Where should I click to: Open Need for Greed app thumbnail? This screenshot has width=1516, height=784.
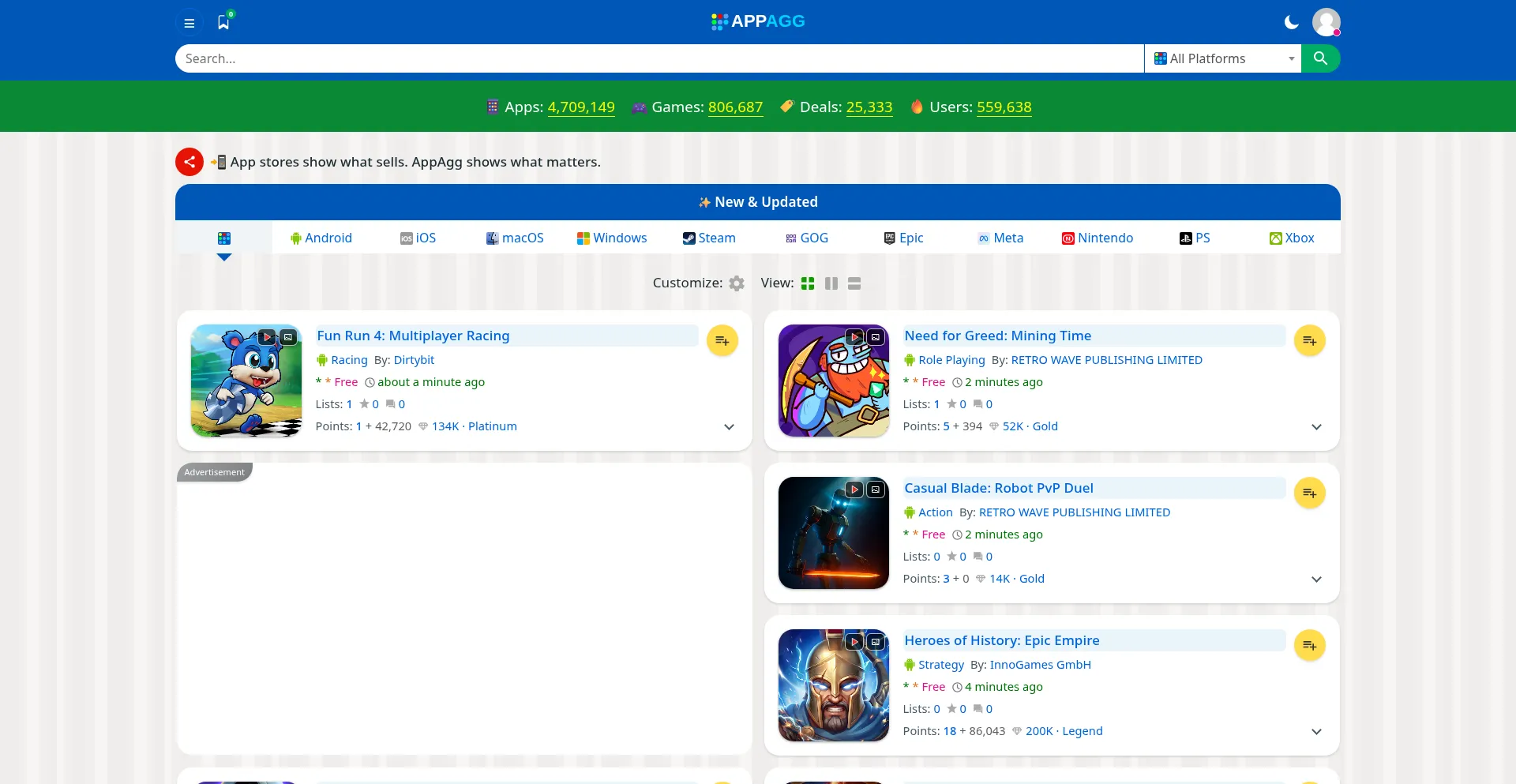(834, 381)
